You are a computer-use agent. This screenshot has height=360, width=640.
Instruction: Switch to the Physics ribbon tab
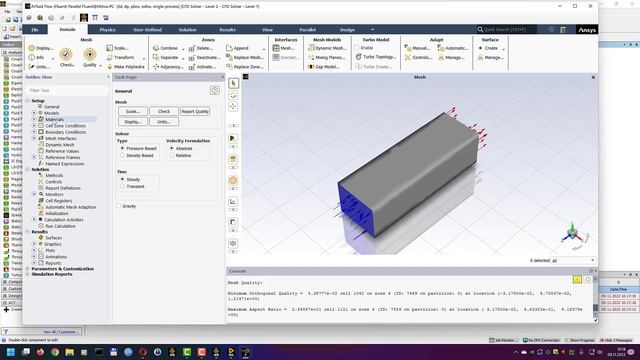108,30
